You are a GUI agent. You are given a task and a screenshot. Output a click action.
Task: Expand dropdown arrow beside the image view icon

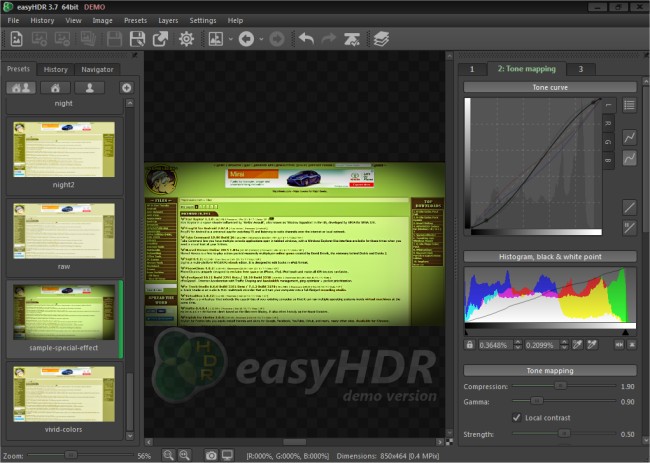coord(230,40)
